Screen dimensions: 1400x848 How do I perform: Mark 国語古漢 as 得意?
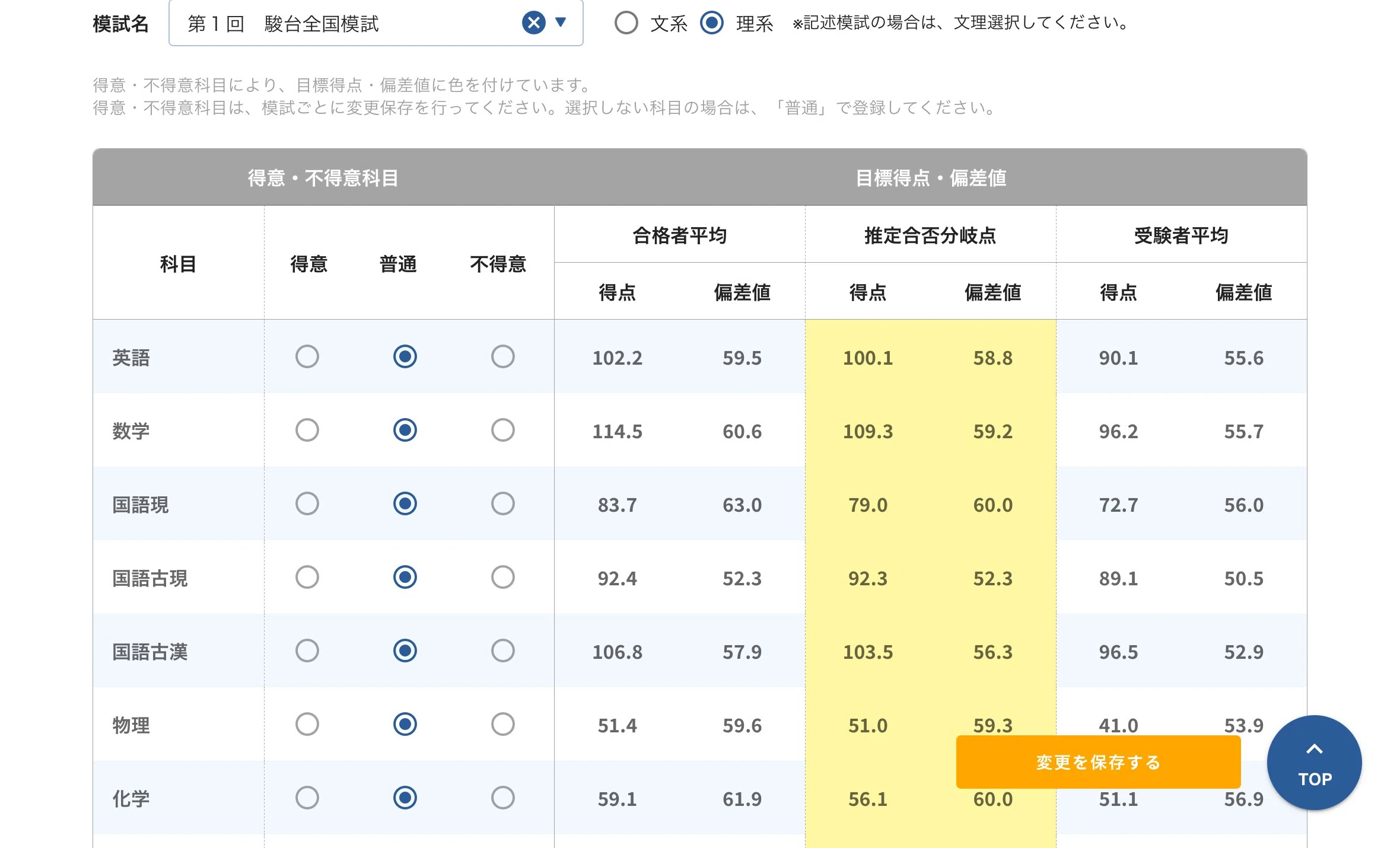coord(307,651)
